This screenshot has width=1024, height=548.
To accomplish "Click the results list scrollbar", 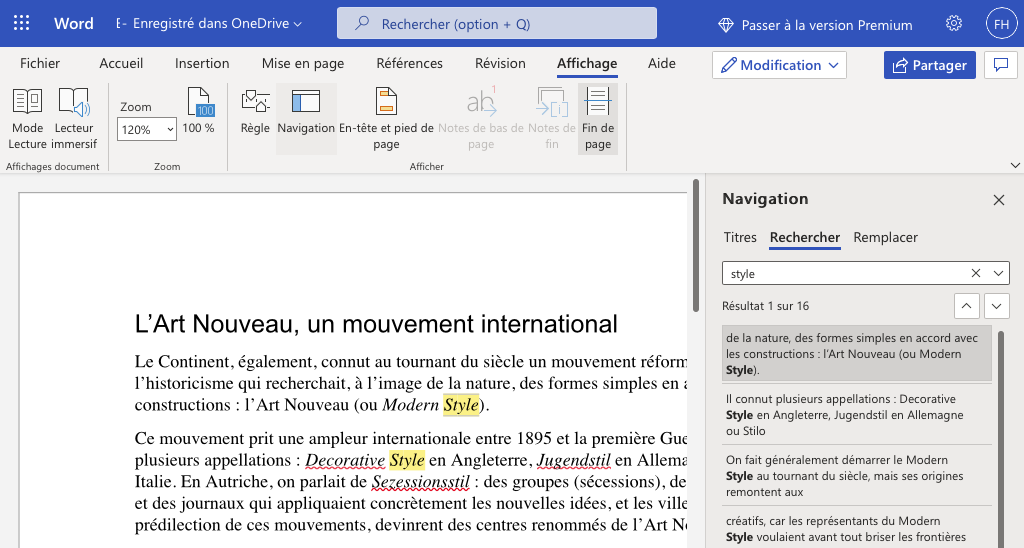I will click(x=1001, y=438).
